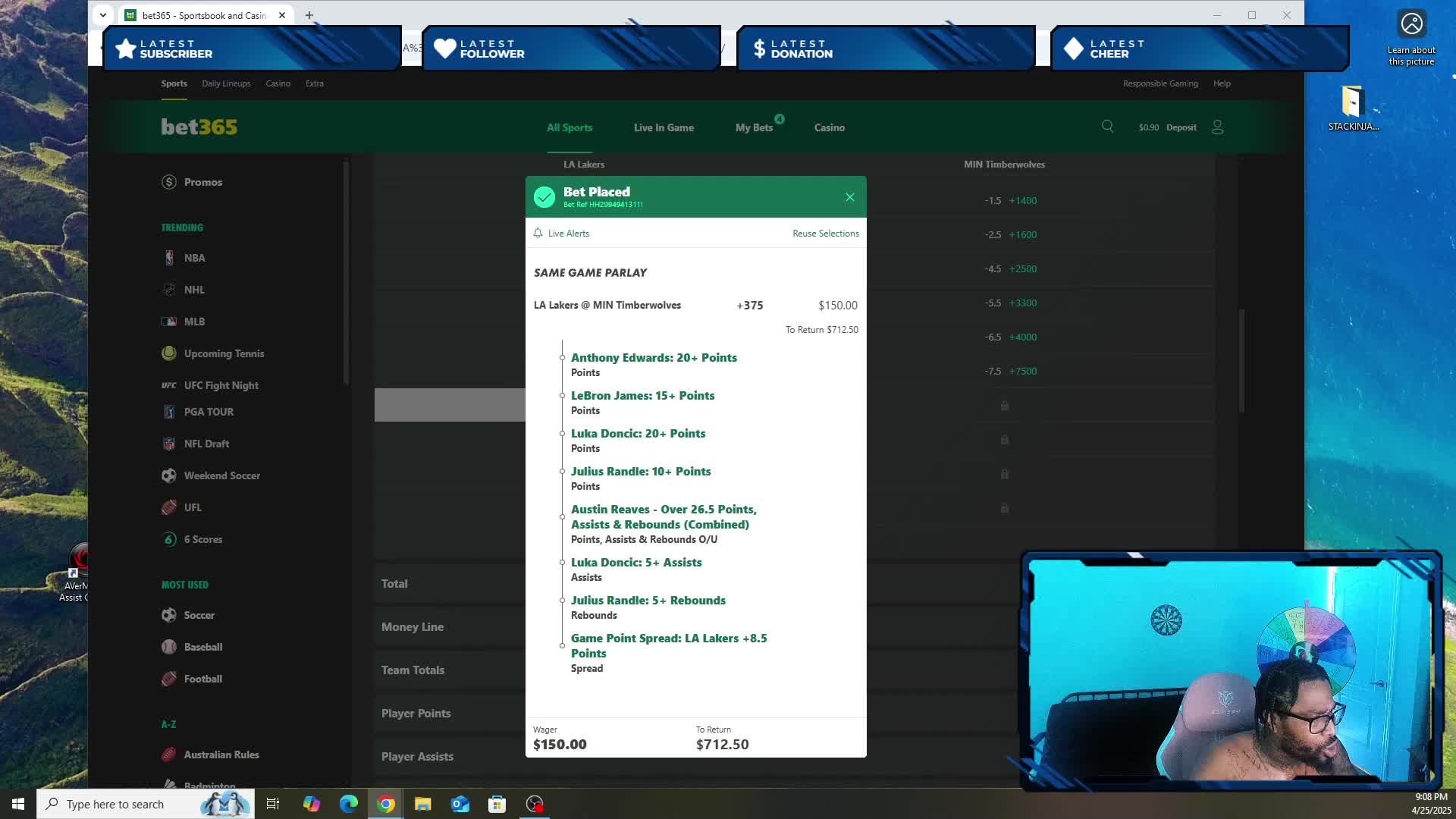Open Outlook from the taskbar
Screen dimensions: 1456x819
click(460, 804)
